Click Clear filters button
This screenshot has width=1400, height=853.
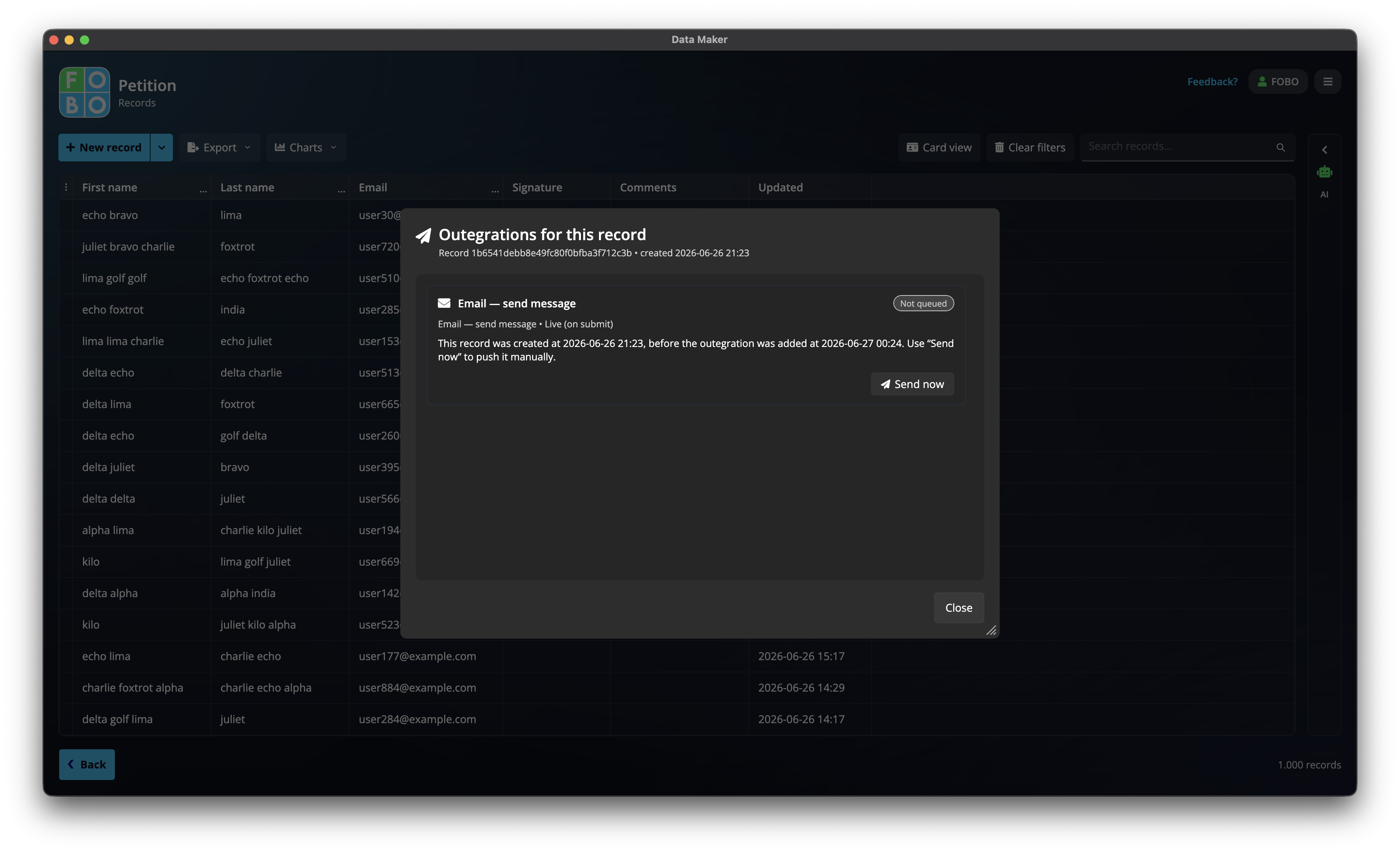click(x=1030, y=148)
